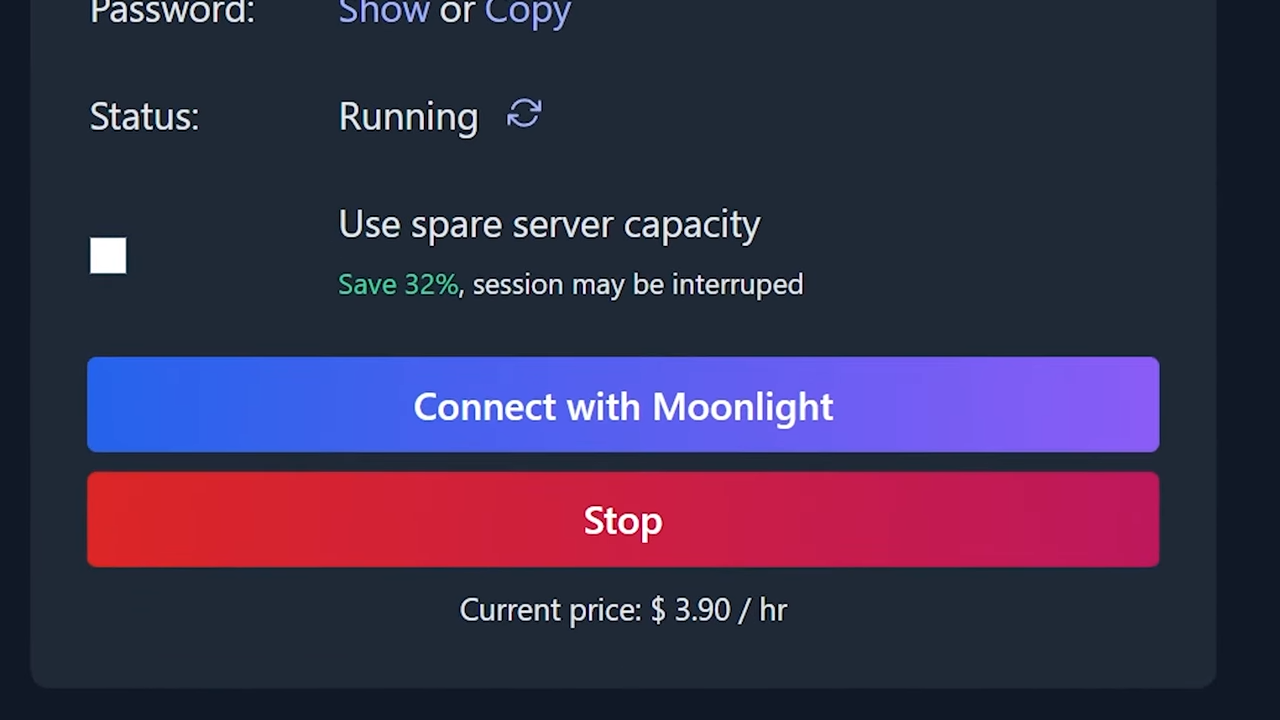Enable the spare server capacity checkbox

point(108,255)
